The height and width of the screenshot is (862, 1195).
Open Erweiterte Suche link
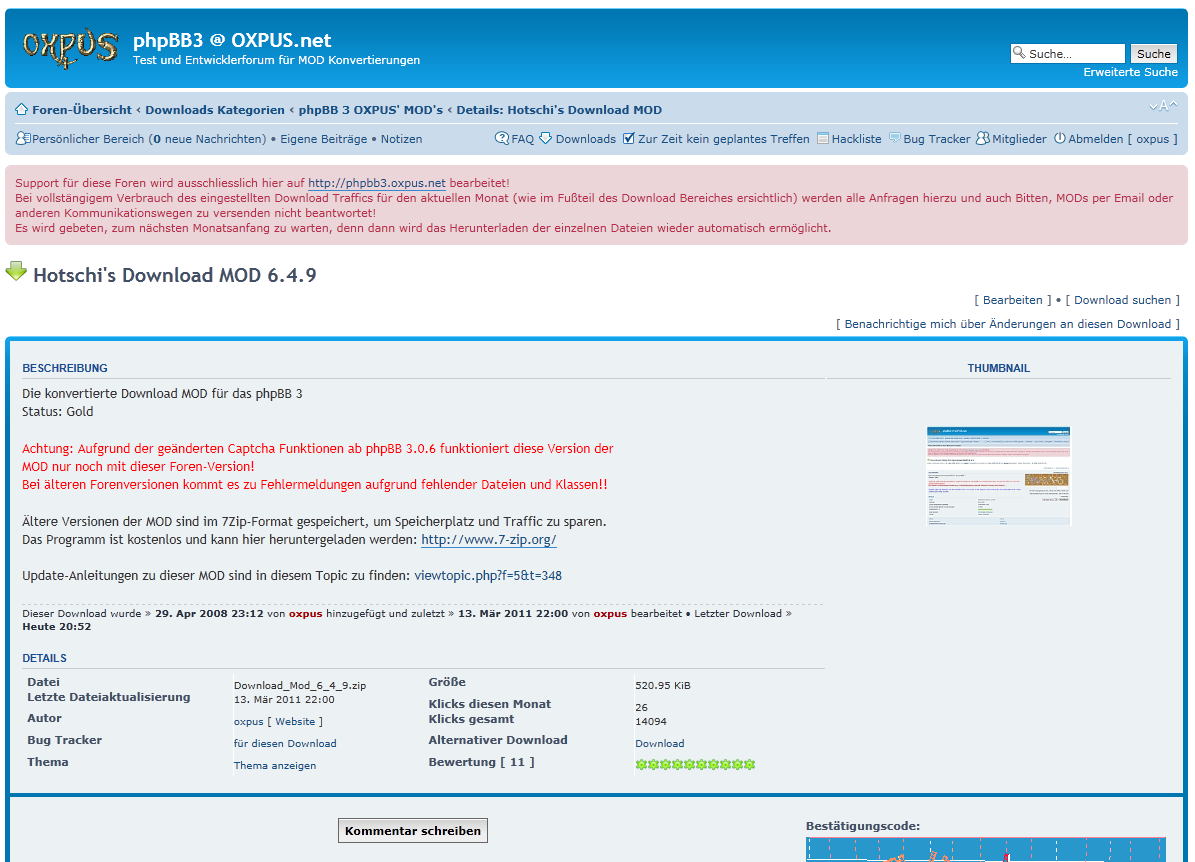pos(1130,72)
